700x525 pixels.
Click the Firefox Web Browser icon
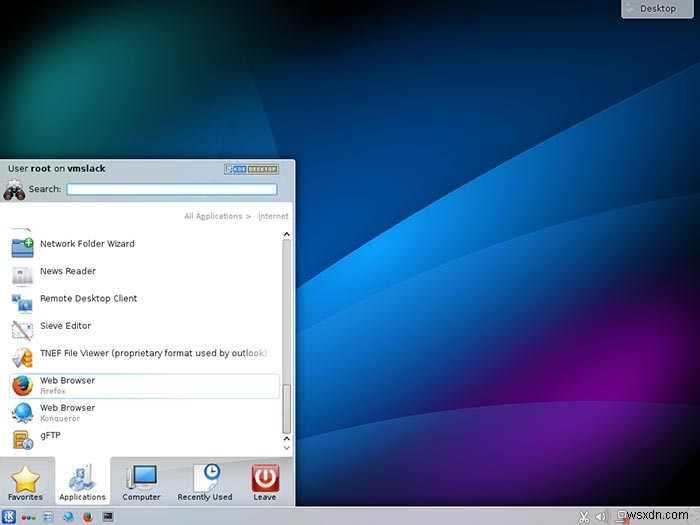pos(22,386)
